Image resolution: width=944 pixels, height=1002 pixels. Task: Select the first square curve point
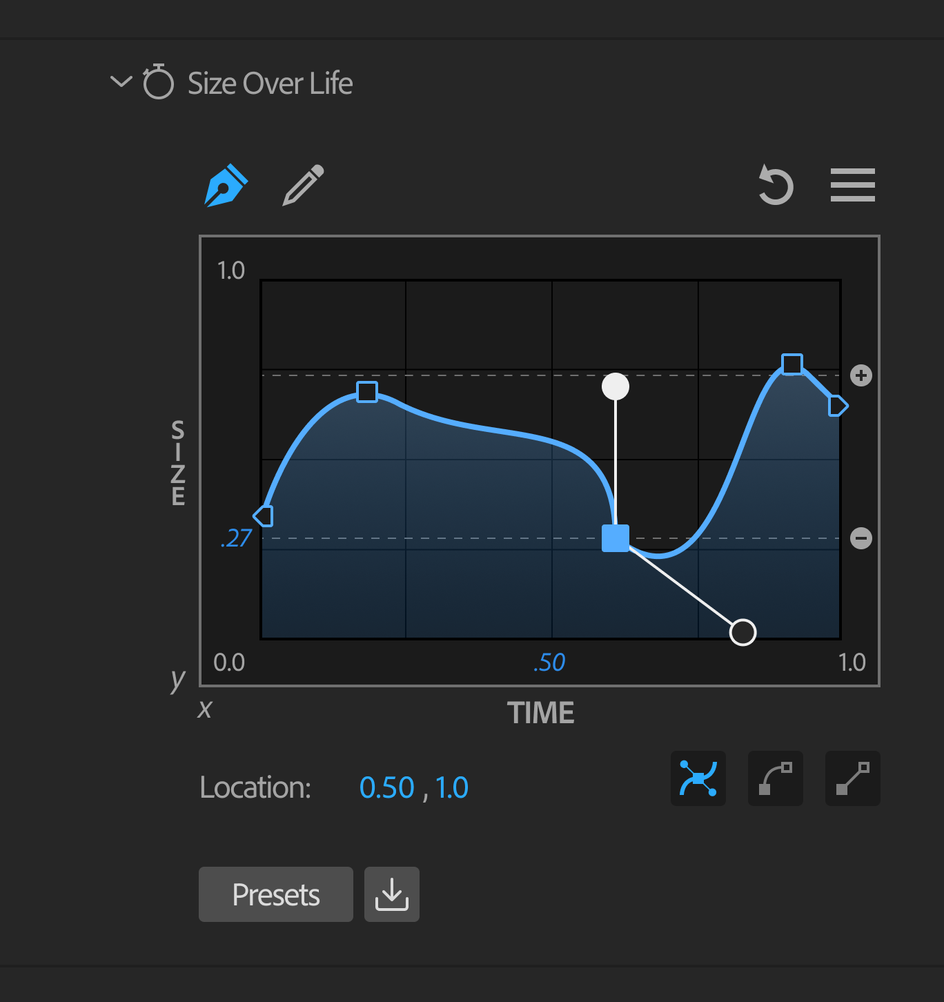point(367,392)
